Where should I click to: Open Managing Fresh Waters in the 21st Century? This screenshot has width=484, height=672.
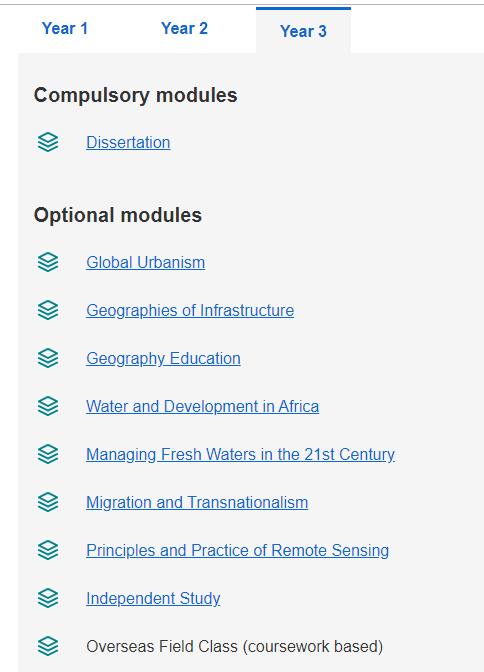click(240, 454)
